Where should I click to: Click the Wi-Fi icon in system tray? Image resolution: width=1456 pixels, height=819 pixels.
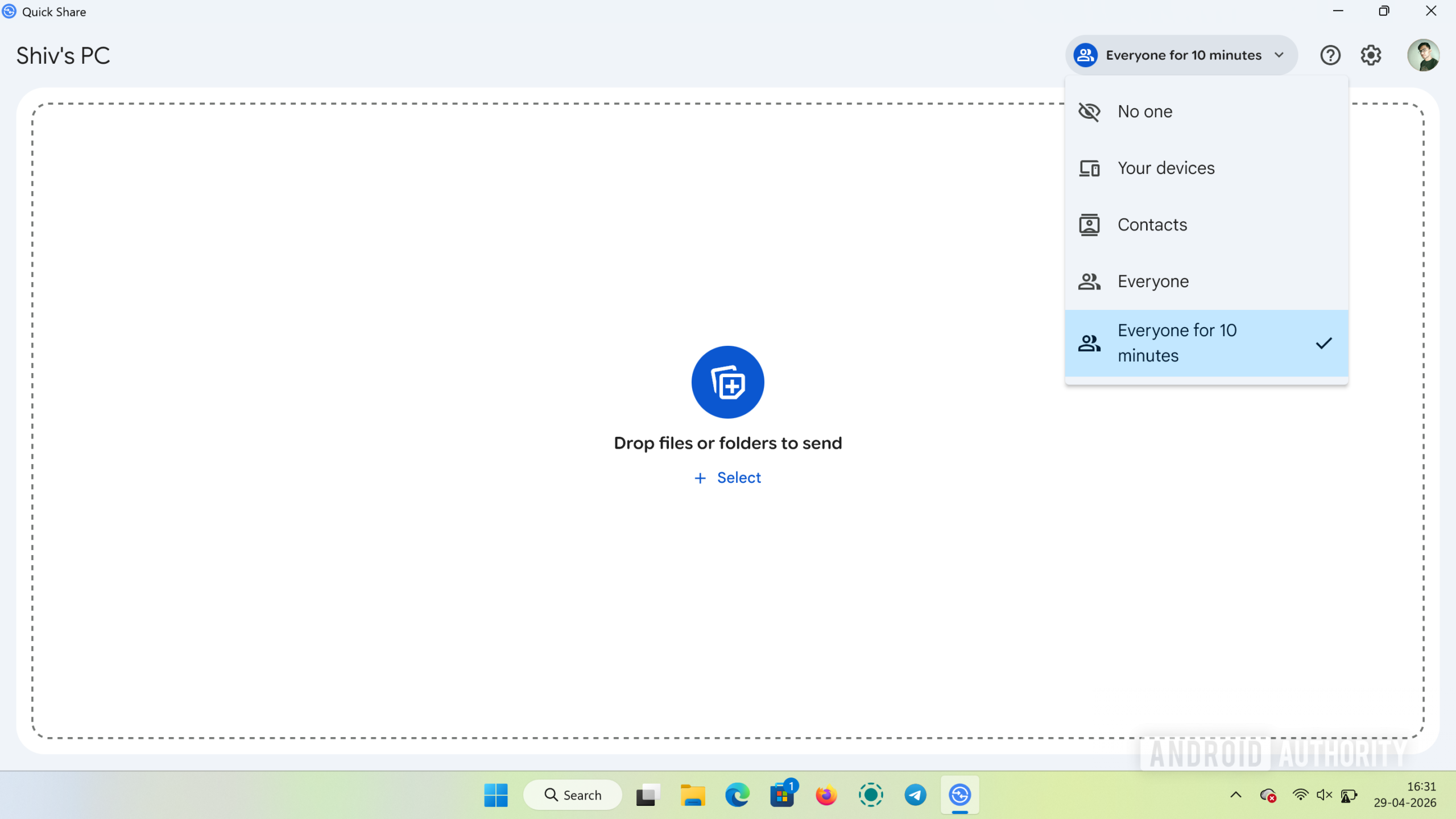[x=1302, y=795]
